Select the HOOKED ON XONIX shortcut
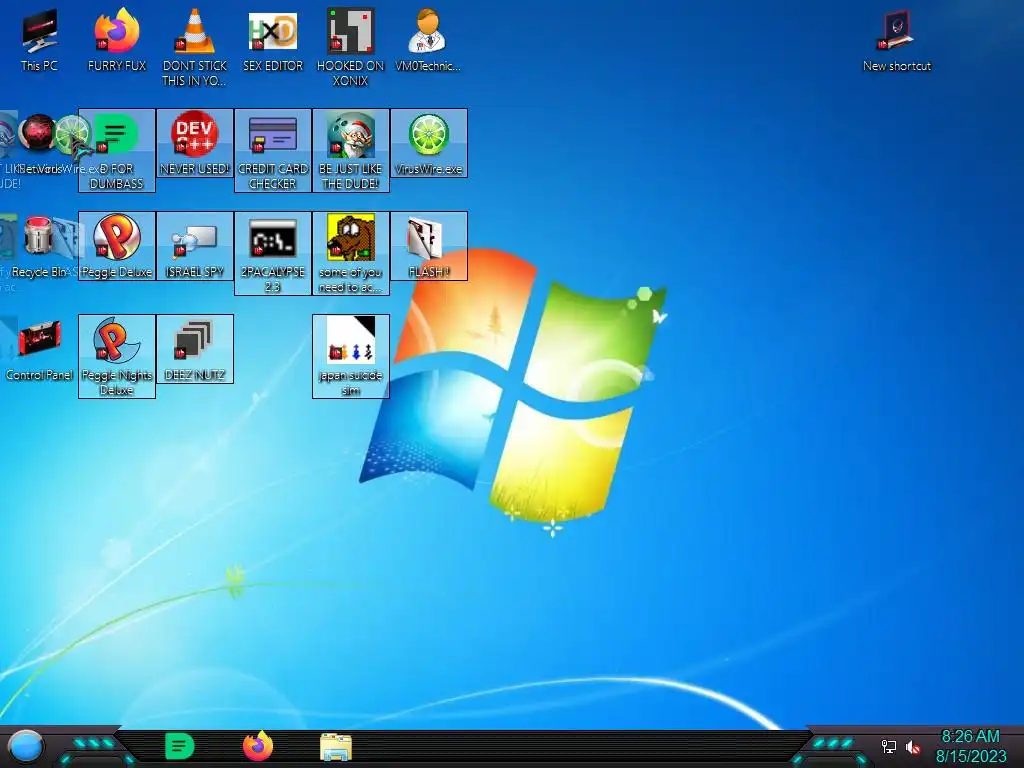Viewport: 1024px width, 768px height. [351, 46]
